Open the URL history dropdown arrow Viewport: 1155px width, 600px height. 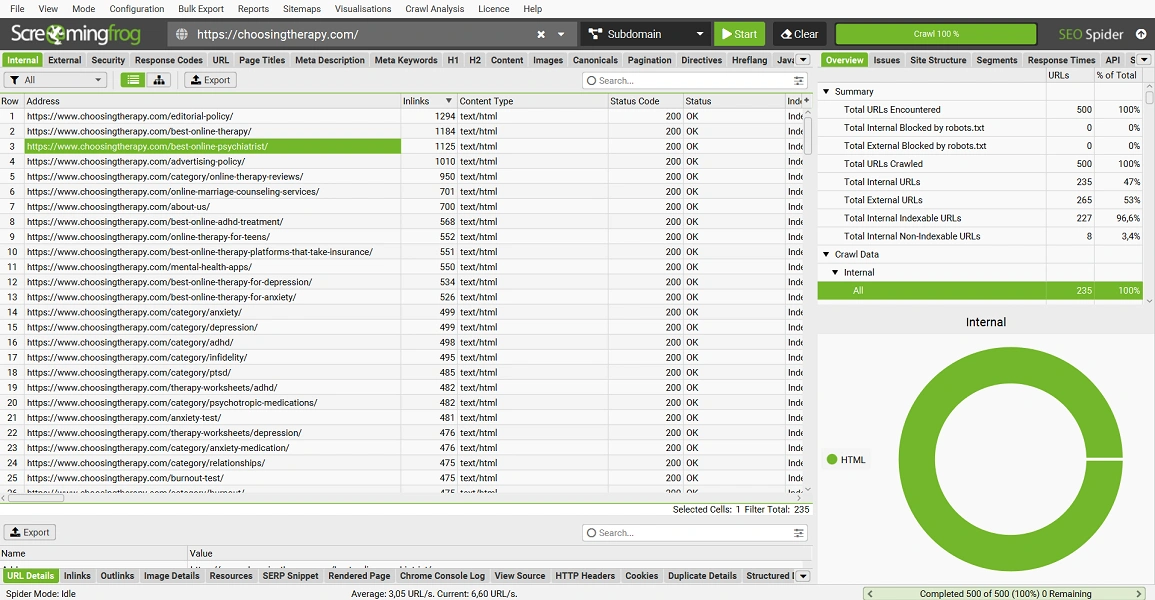[x=561, y=35]
